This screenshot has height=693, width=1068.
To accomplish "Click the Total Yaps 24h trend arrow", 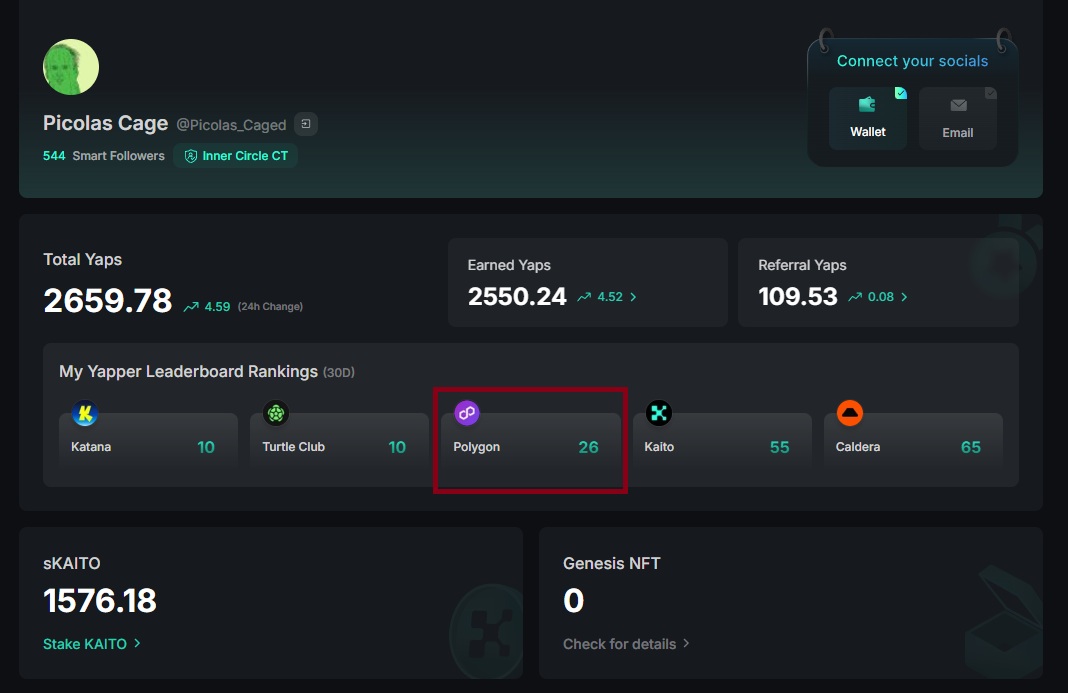I will pyautogui.click(x=191, y=307).
